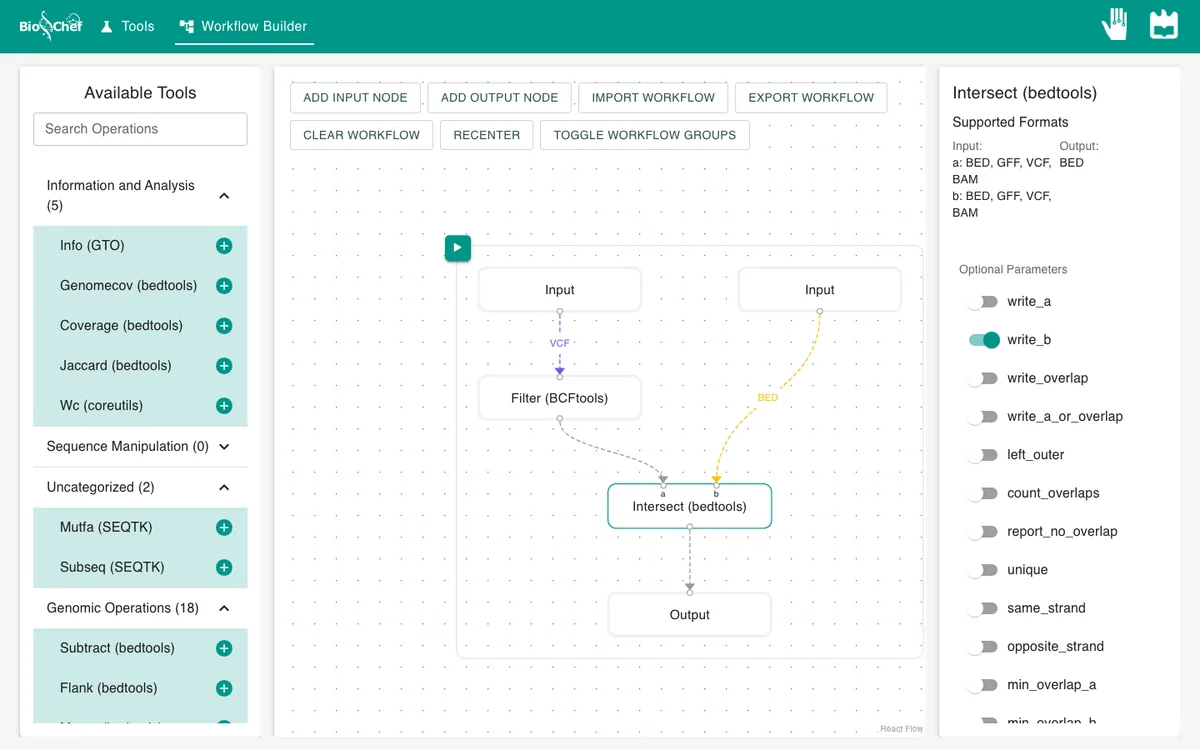Enable the write_a_or_overlap switch
Image resolution: width=1200 pixels, height=750 pixels.
pyautogui.click(x=984, y=417)
